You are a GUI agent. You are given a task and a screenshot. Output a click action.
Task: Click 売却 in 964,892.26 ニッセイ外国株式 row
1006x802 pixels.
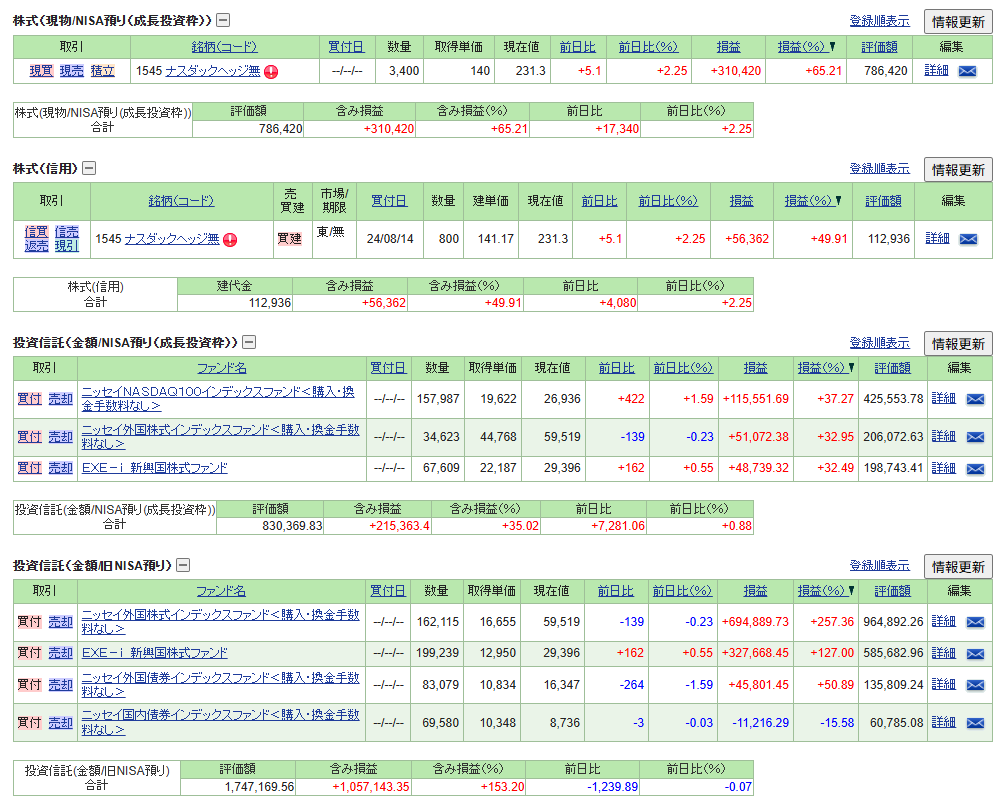tap(61, 622)
